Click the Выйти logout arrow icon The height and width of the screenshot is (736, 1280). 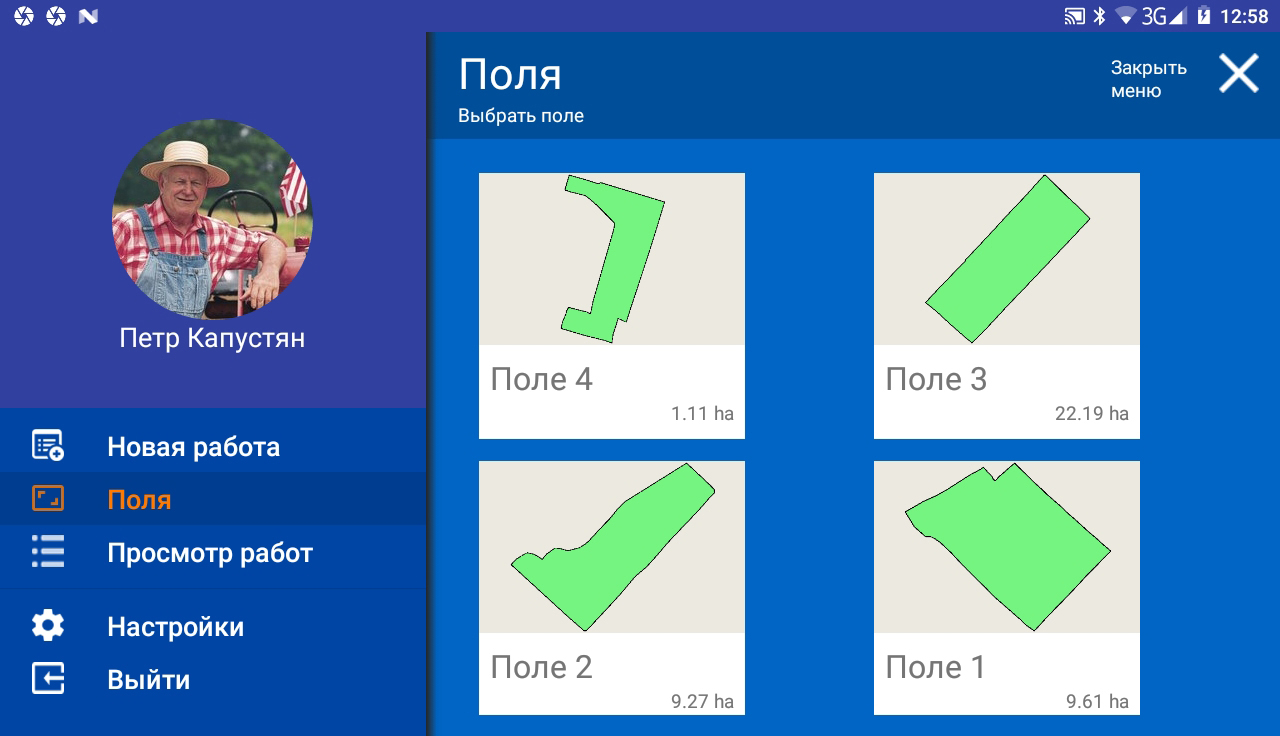pyautogui.click(x=48, y=679)
